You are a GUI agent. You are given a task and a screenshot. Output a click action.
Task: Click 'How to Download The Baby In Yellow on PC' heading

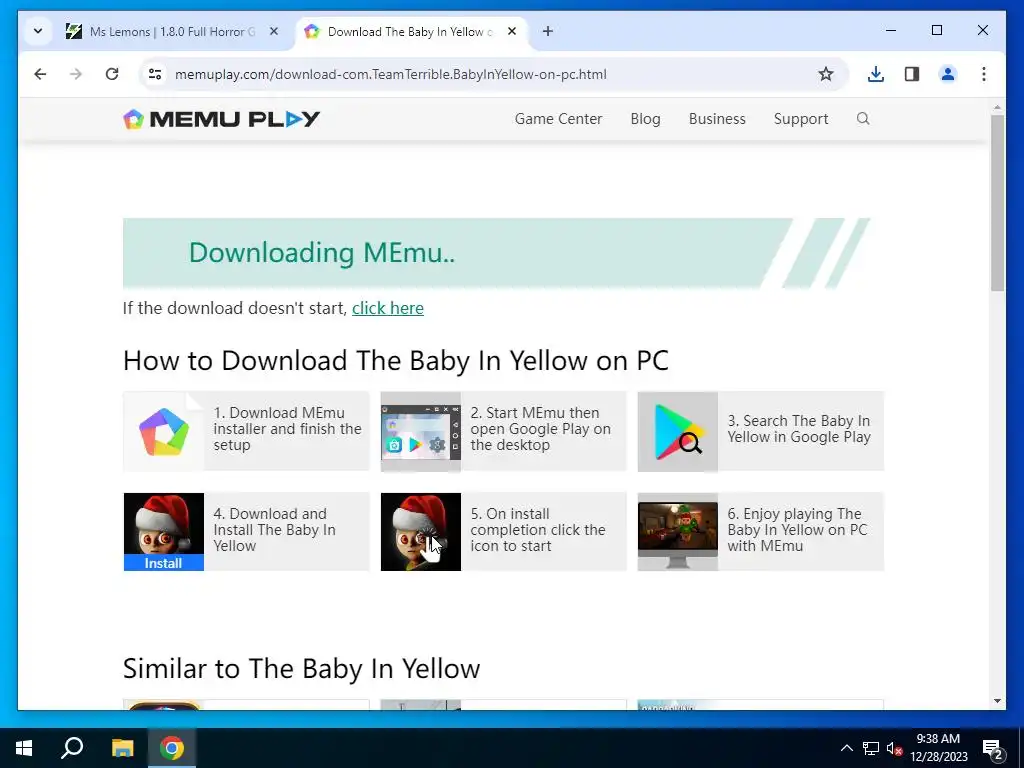tap(396, 360)
